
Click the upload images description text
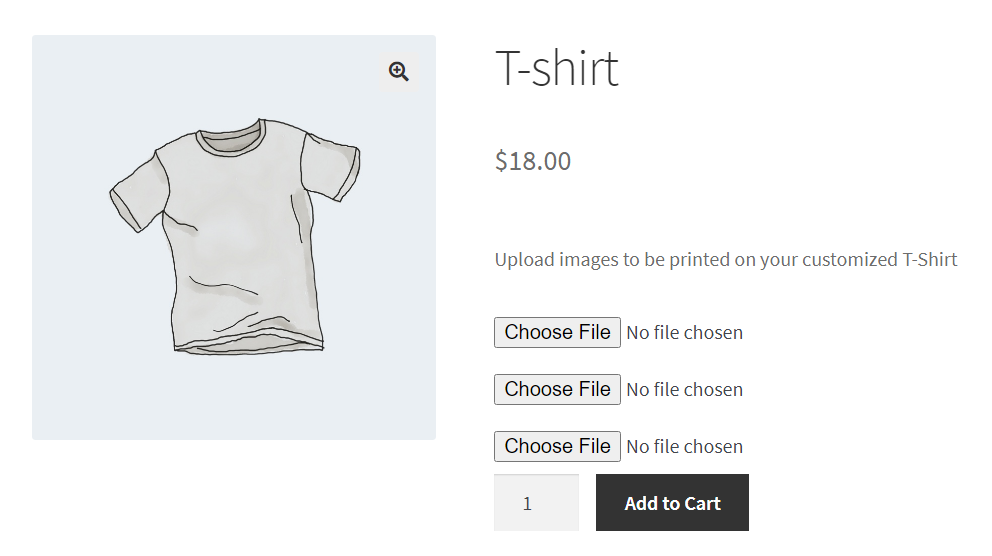click(726, 259)
